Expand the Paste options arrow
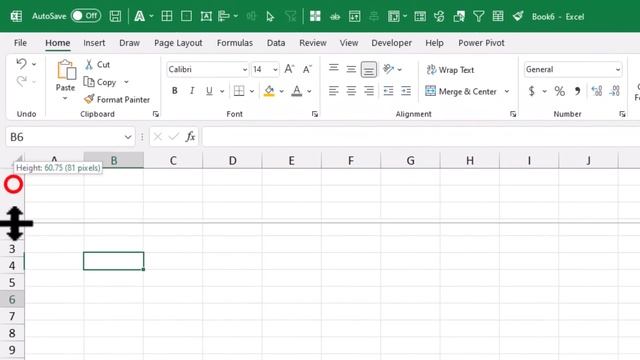The image size is (640, 360). pos(65,98)
